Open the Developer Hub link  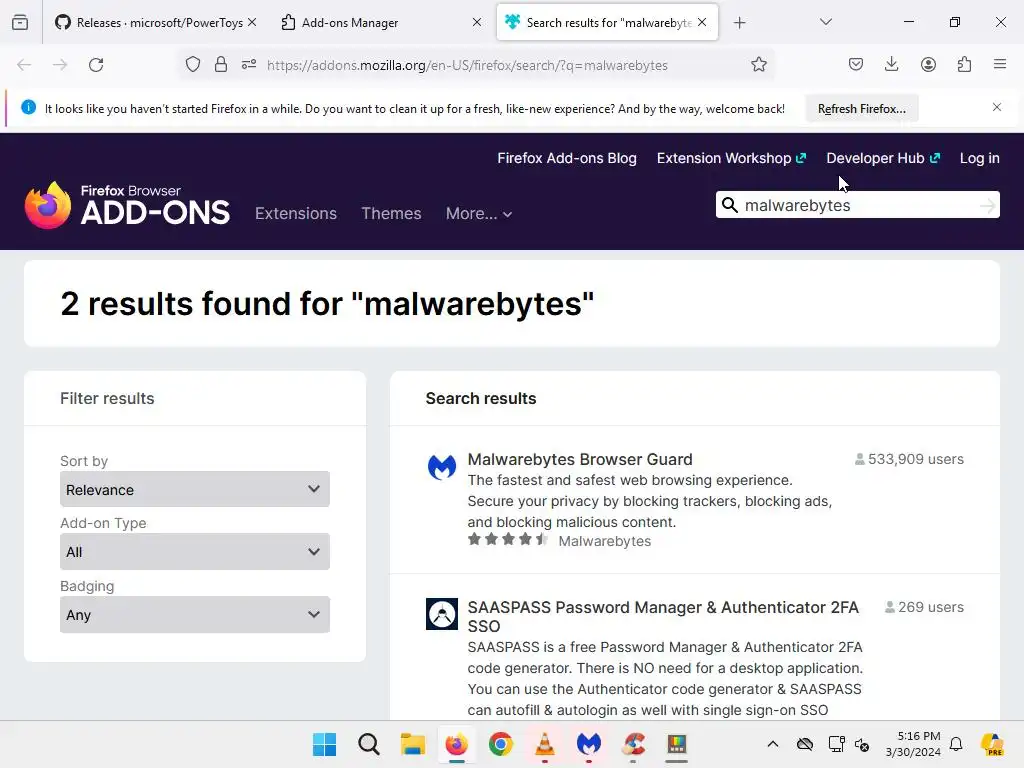[x=883, y=158]
